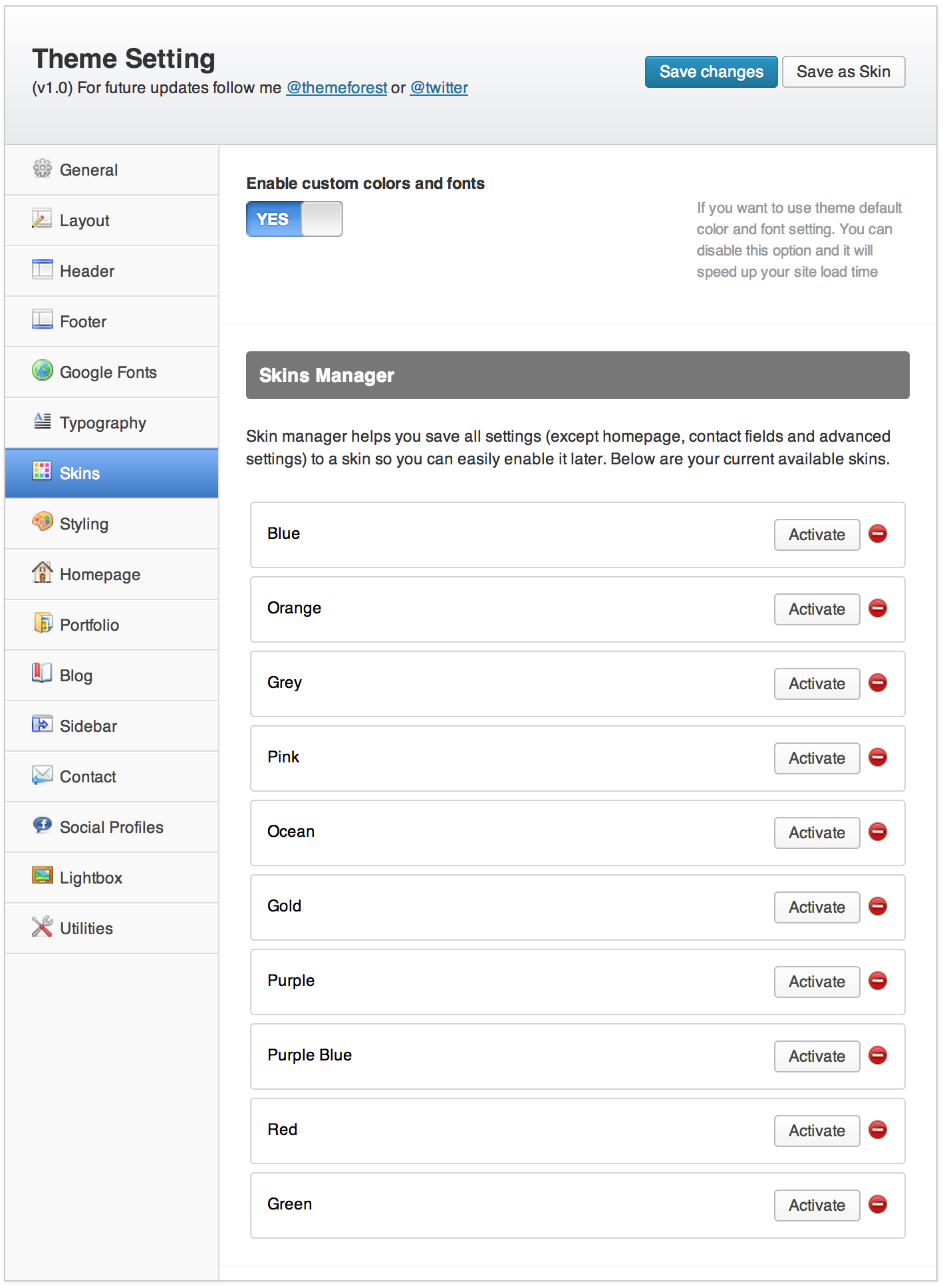
Task: Click the Homepage house icon in sidebar
Action: pos(42,572)
